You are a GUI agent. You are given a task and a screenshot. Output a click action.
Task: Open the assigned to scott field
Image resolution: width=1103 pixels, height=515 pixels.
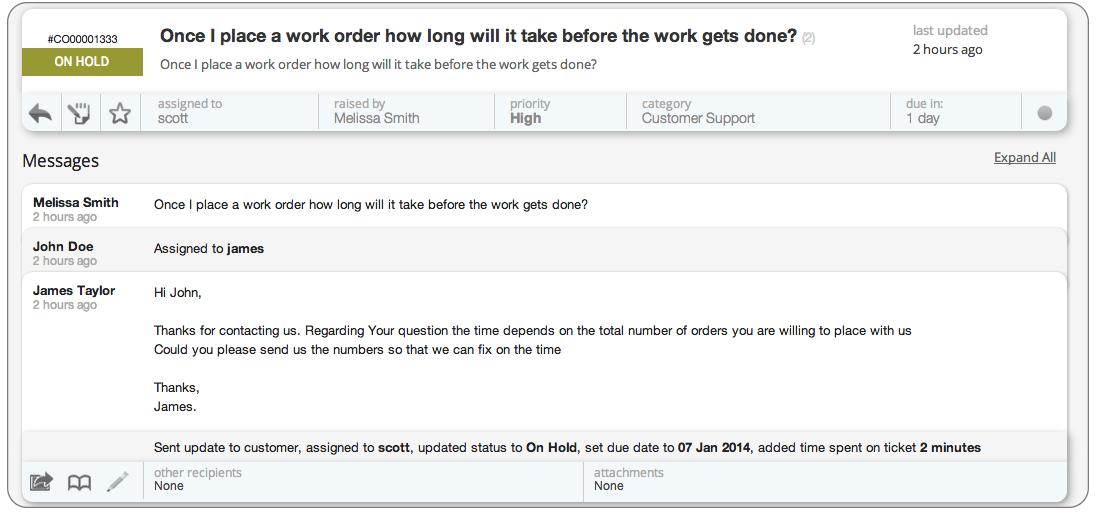pos(229,111)
